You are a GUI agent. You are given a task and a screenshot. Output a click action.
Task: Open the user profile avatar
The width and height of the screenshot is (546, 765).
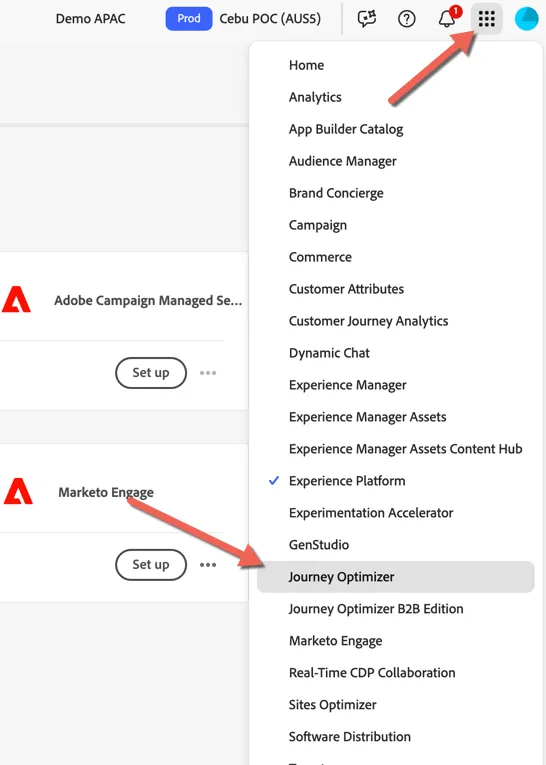526,19
